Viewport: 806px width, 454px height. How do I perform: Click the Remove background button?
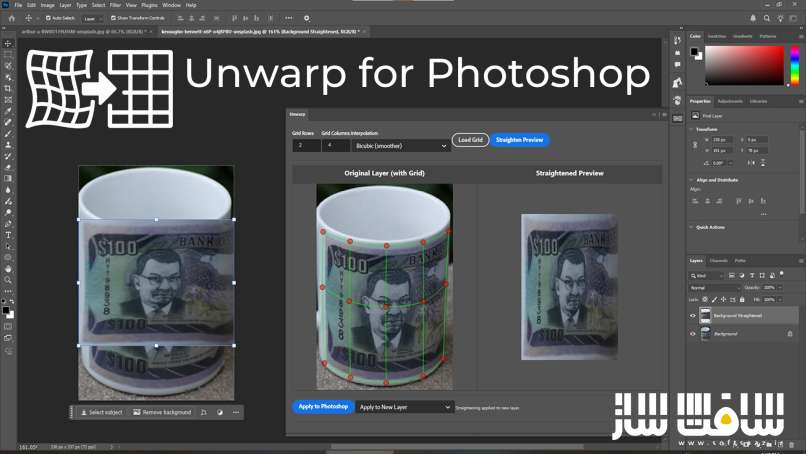click(x=162, y=412)
